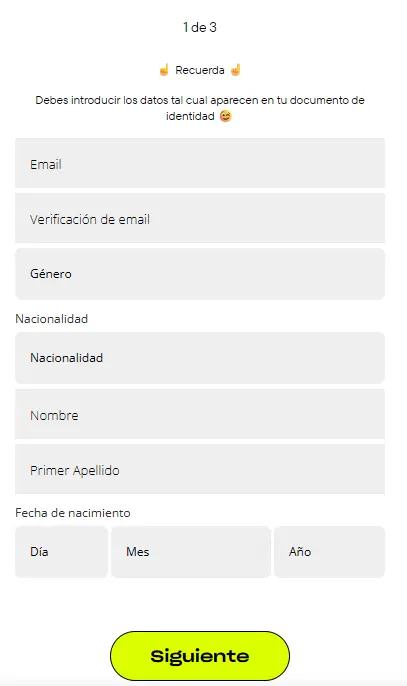This screenshot has width=407, height=686.
Task: Click the Fecha de nacimiento label
Action: pos(73,513)
